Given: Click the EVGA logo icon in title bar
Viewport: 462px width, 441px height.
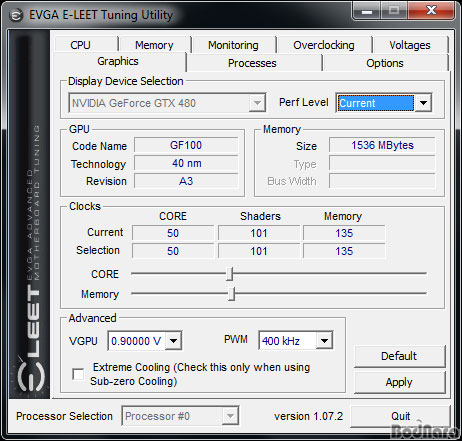Looking at the screenshot, I should 15,15.
